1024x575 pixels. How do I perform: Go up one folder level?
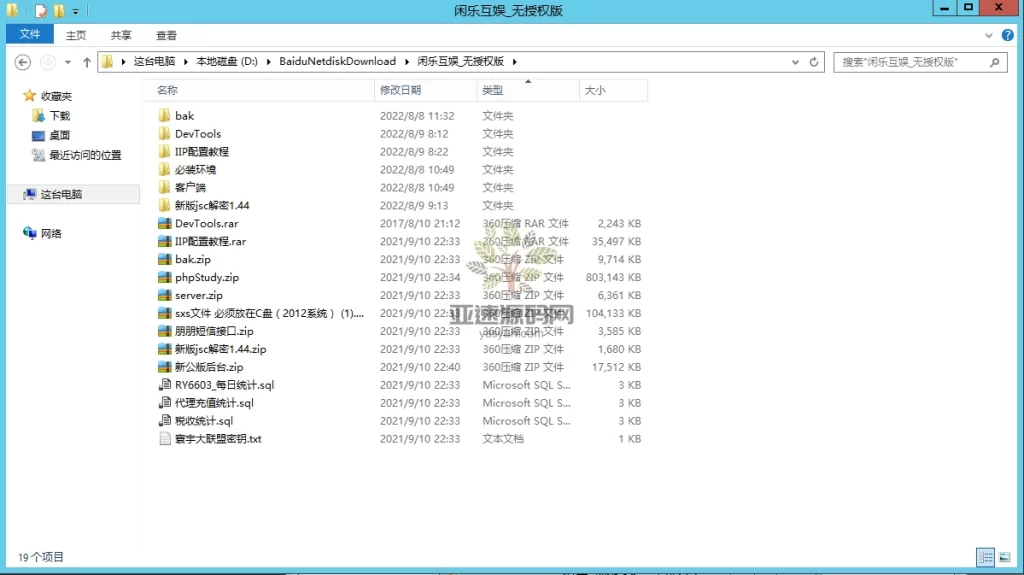(x=87, y=62)
